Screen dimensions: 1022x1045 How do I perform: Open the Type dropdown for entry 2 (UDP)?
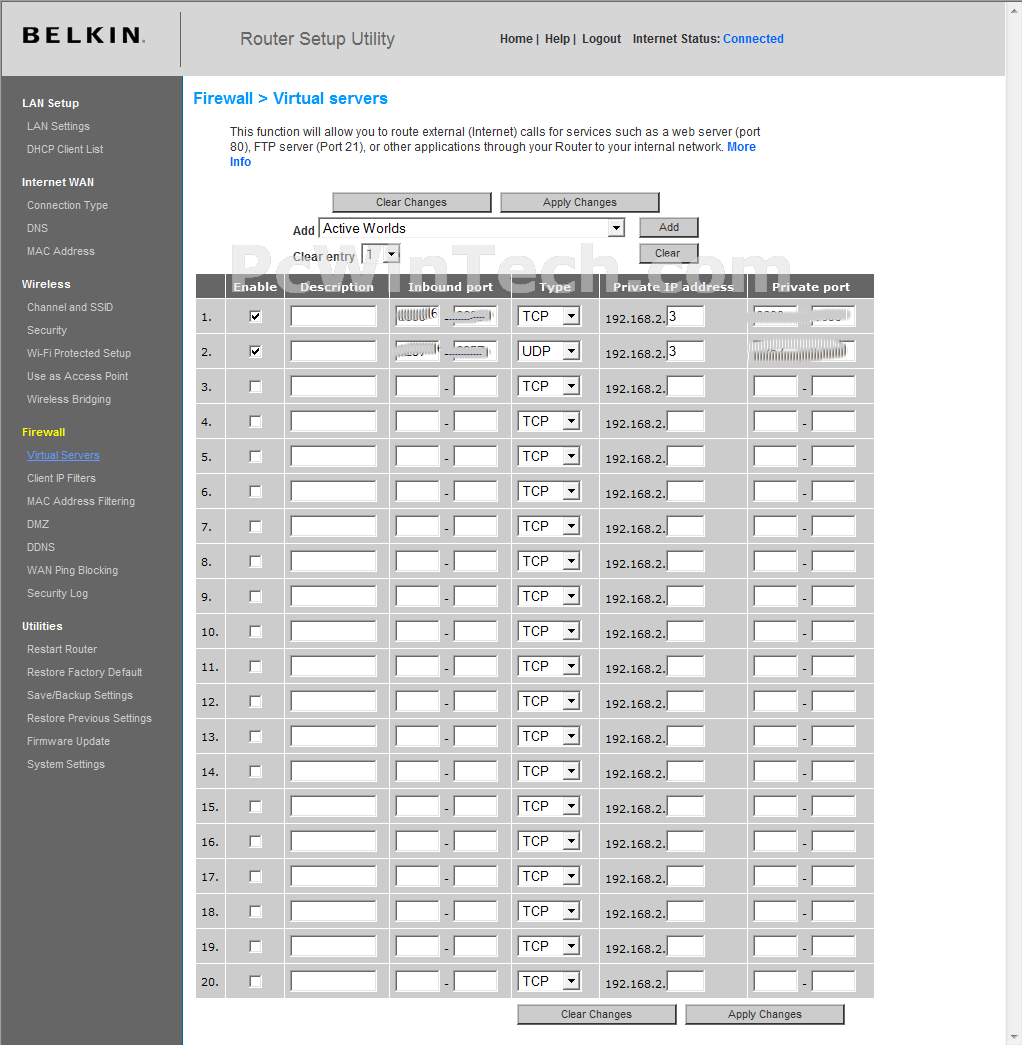pos(549,352)
